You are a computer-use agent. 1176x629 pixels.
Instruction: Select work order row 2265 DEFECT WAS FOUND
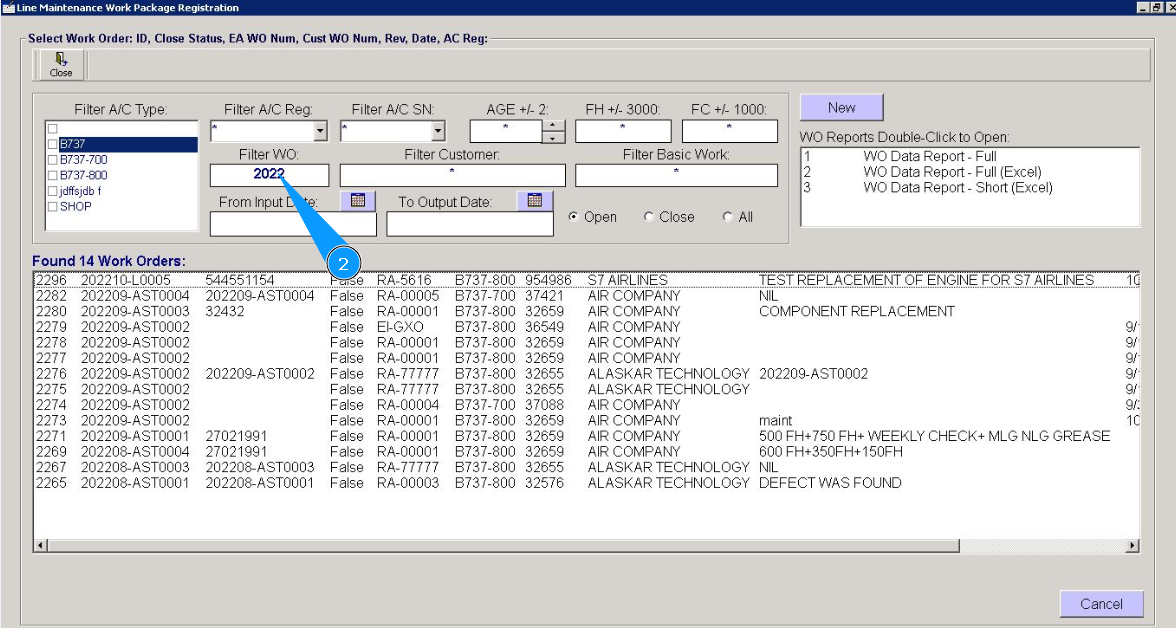tap(586, 483)
